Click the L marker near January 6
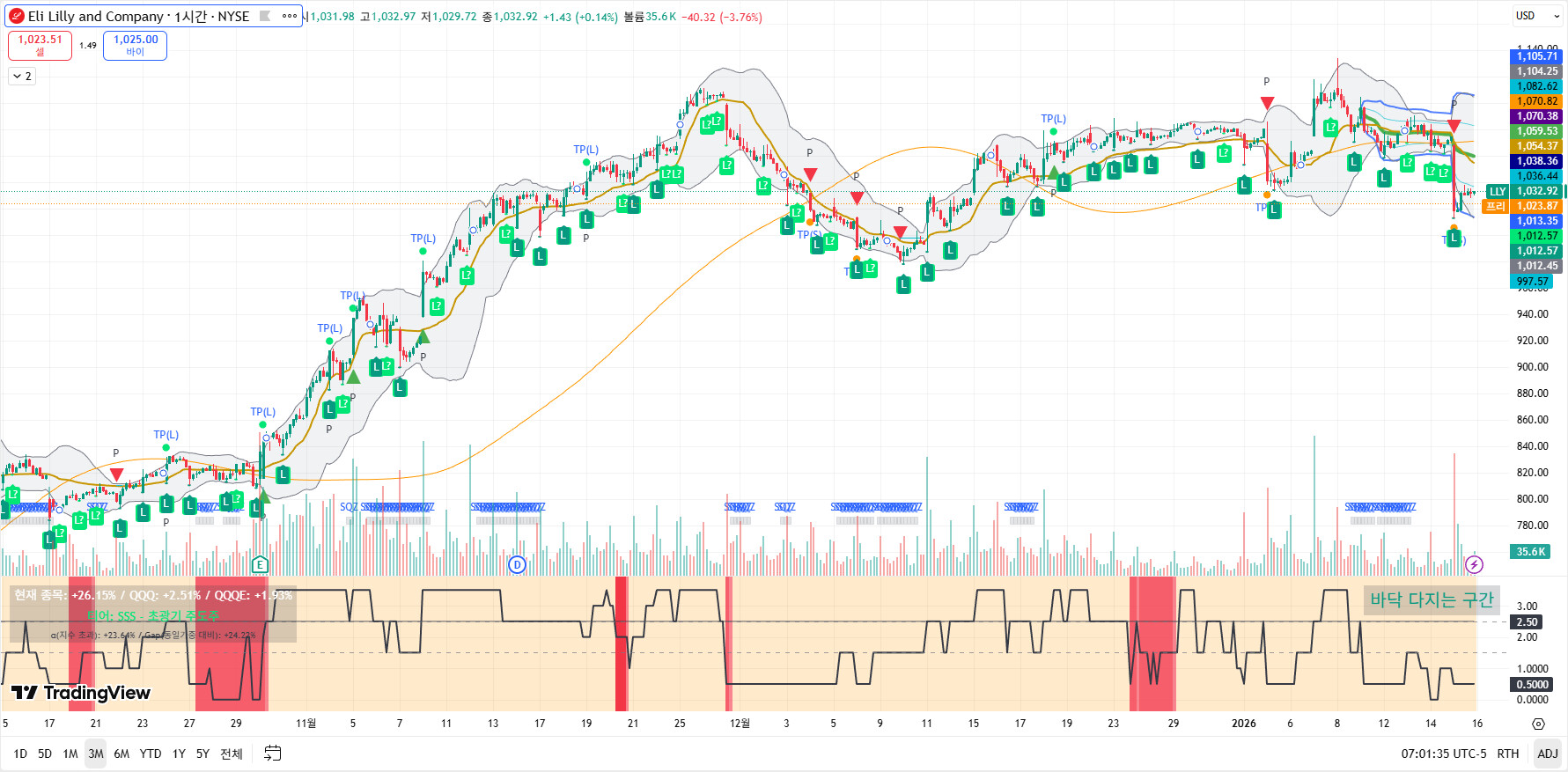This screenshot has width=1568, height=772. (x=1274, y=210)
